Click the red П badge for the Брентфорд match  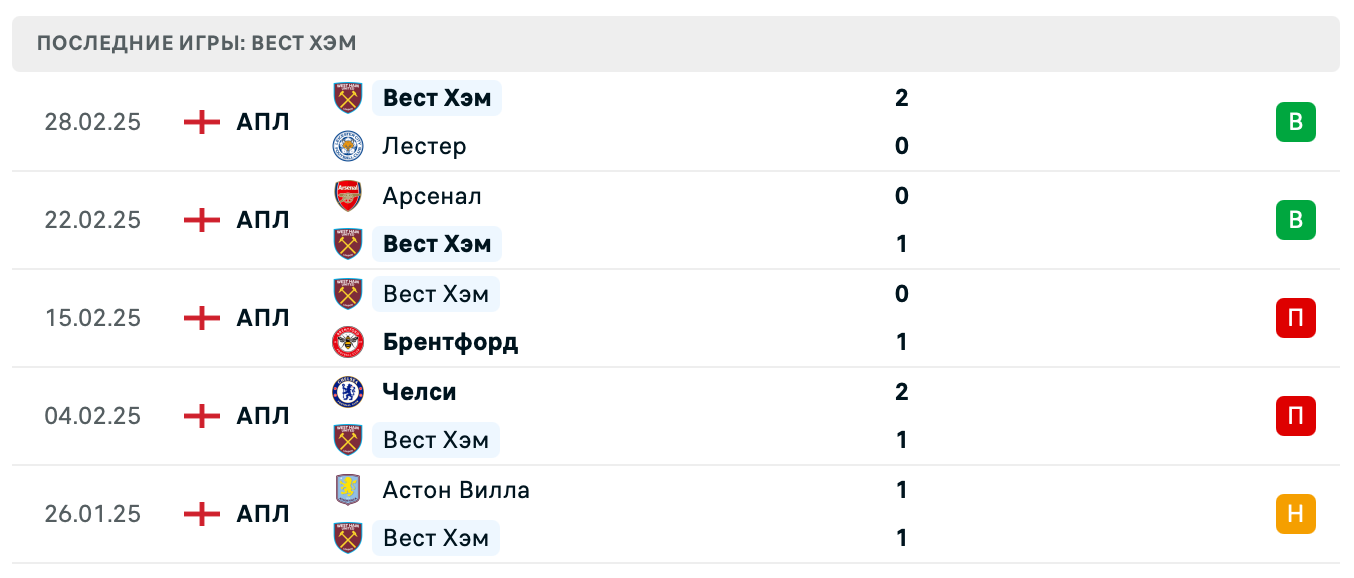[1297, 318]
